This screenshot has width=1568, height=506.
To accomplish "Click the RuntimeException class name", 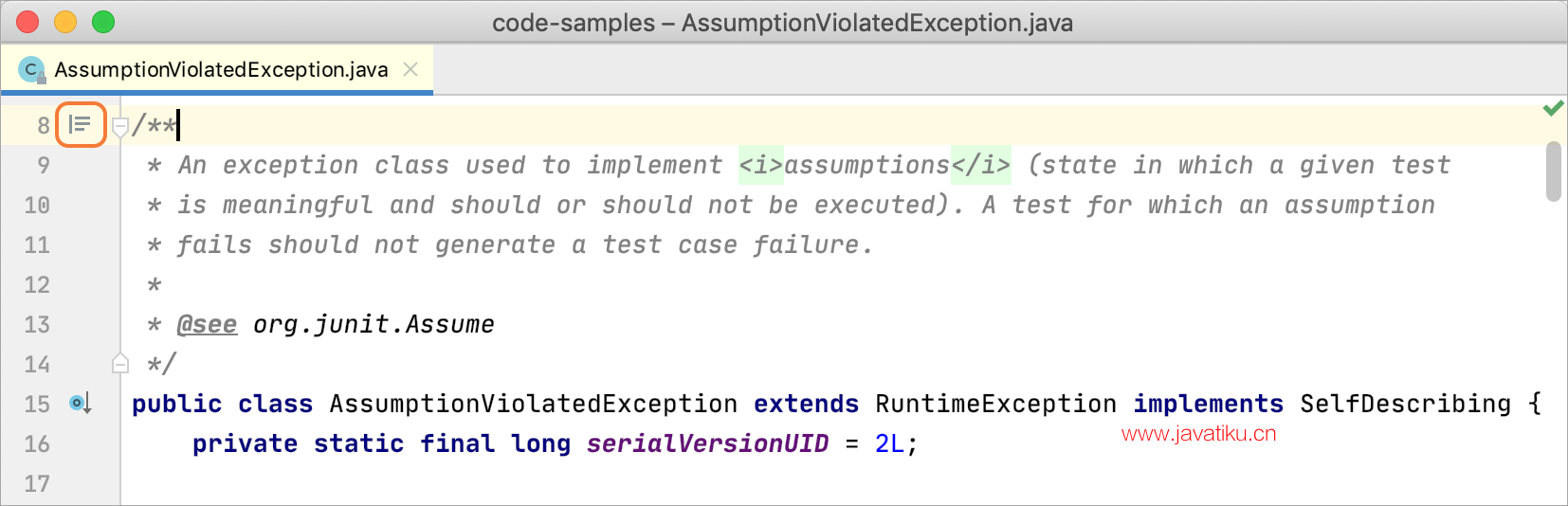I will click(995, 404).
